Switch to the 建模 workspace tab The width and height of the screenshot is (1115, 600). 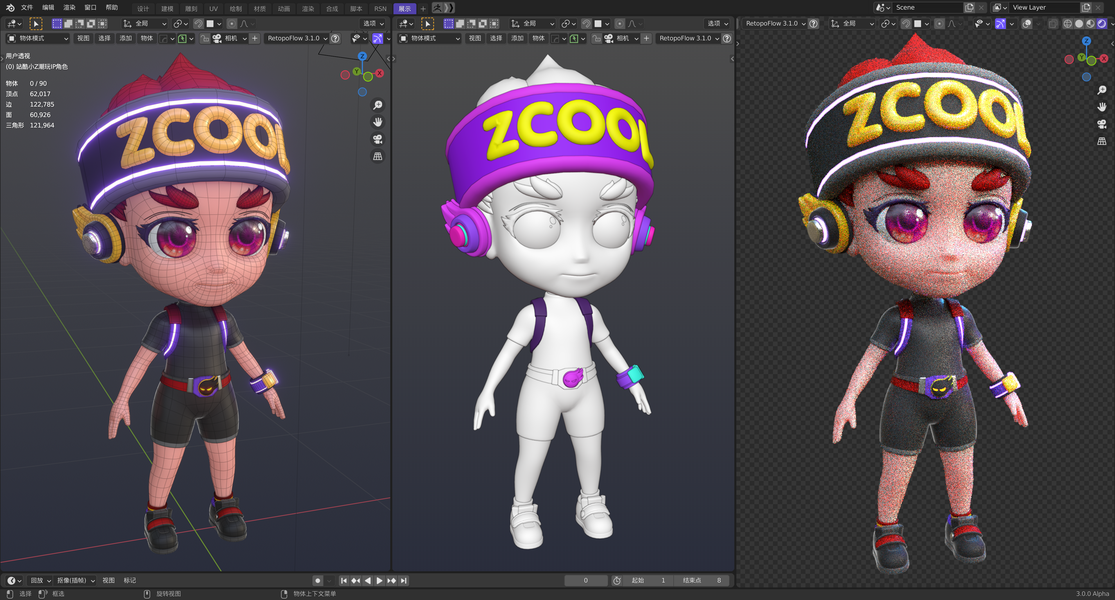pos(167,9)
